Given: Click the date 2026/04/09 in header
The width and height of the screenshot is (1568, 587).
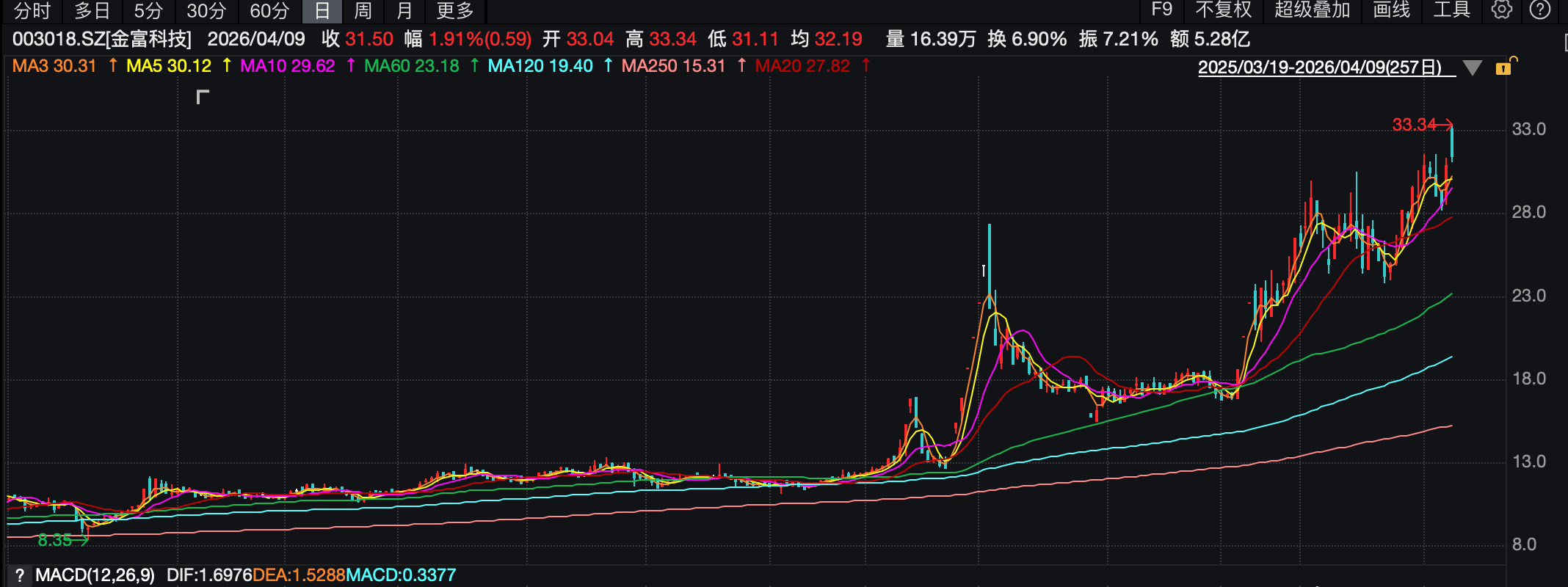Looking at the screenshot, I should pyautogui.click(x=256, y=39).
